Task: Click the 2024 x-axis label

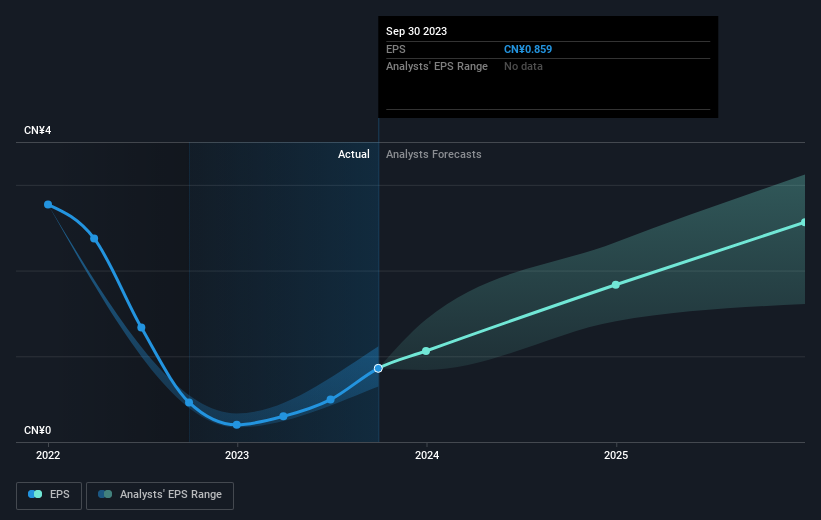Action: 427,456
